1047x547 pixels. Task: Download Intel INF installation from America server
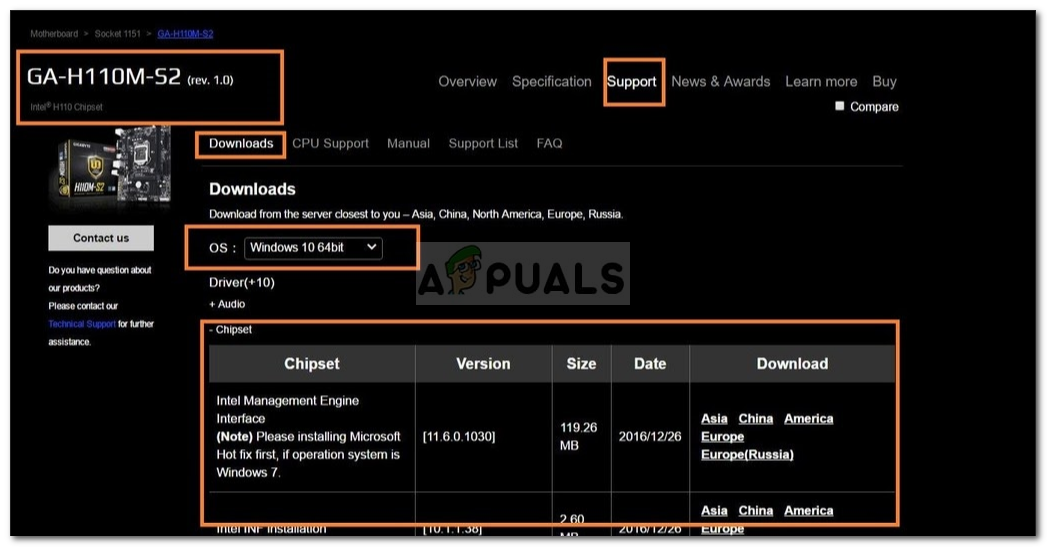809,511
